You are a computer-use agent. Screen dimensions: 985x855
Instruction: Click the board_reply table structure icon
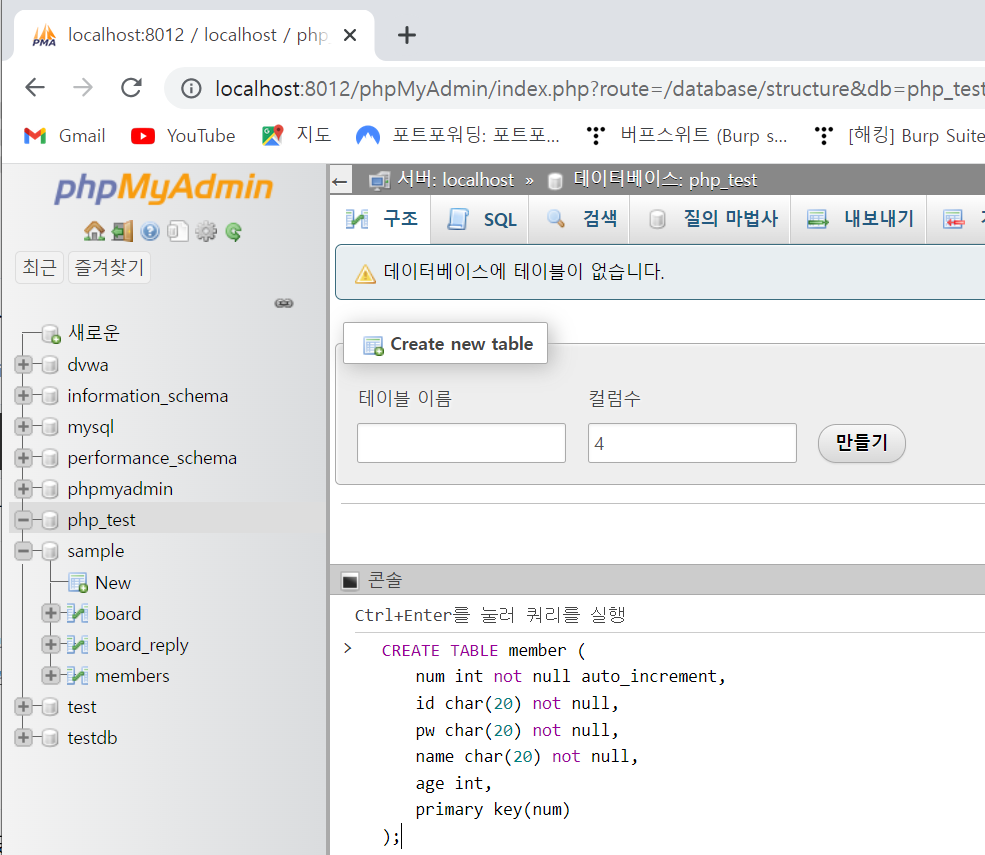(x=77, y=645)
